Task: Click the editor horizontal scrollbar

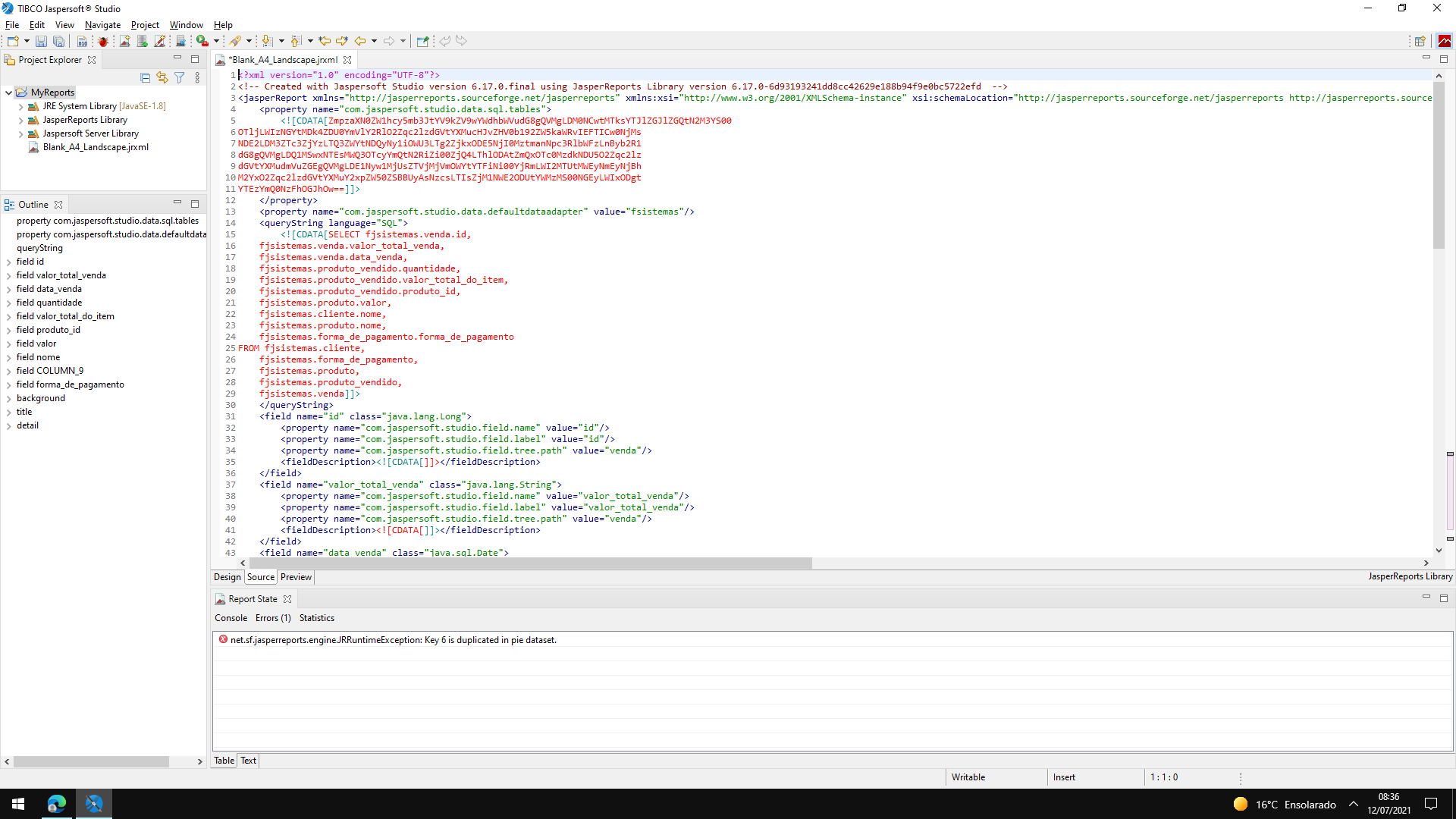Action: (531, 563)
